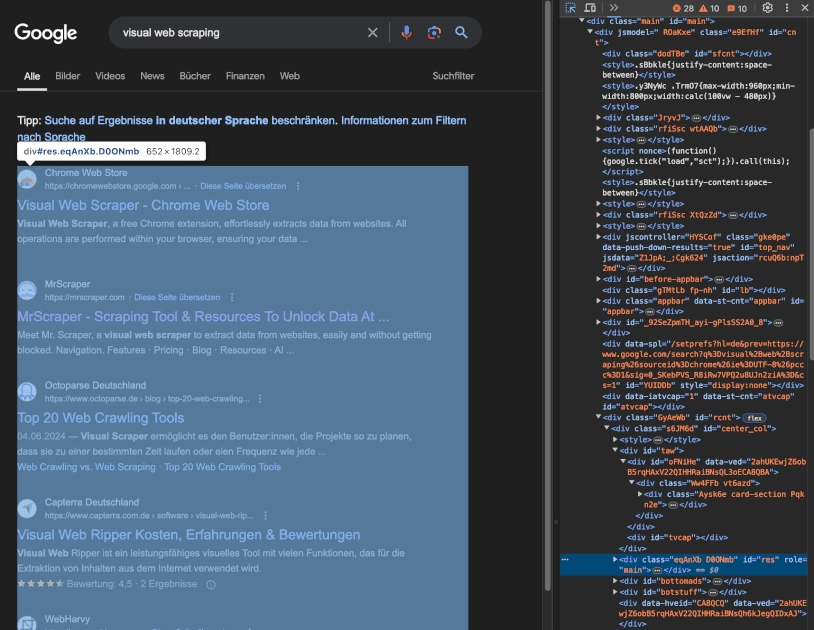This screenshot has height=630, width=814.
Task: Toggle the device toolbar emulation icon
Action: click(x=592, y=8)
